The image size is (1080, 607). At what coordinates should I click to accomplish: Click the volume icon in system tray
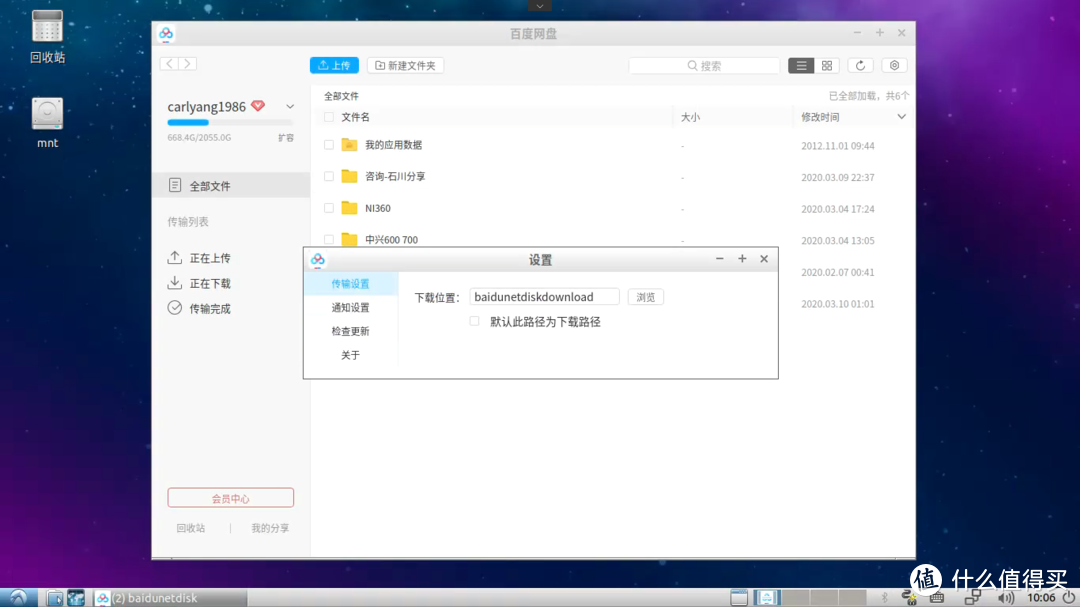click(1006, 598)
